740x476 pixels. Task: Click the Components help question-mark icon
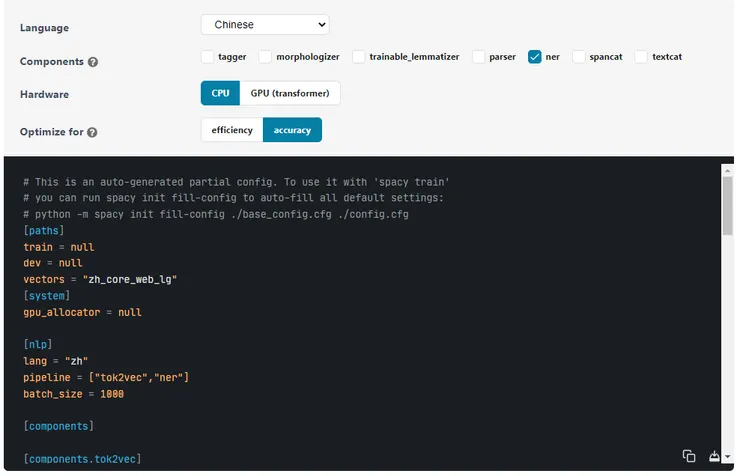point(93,62)
